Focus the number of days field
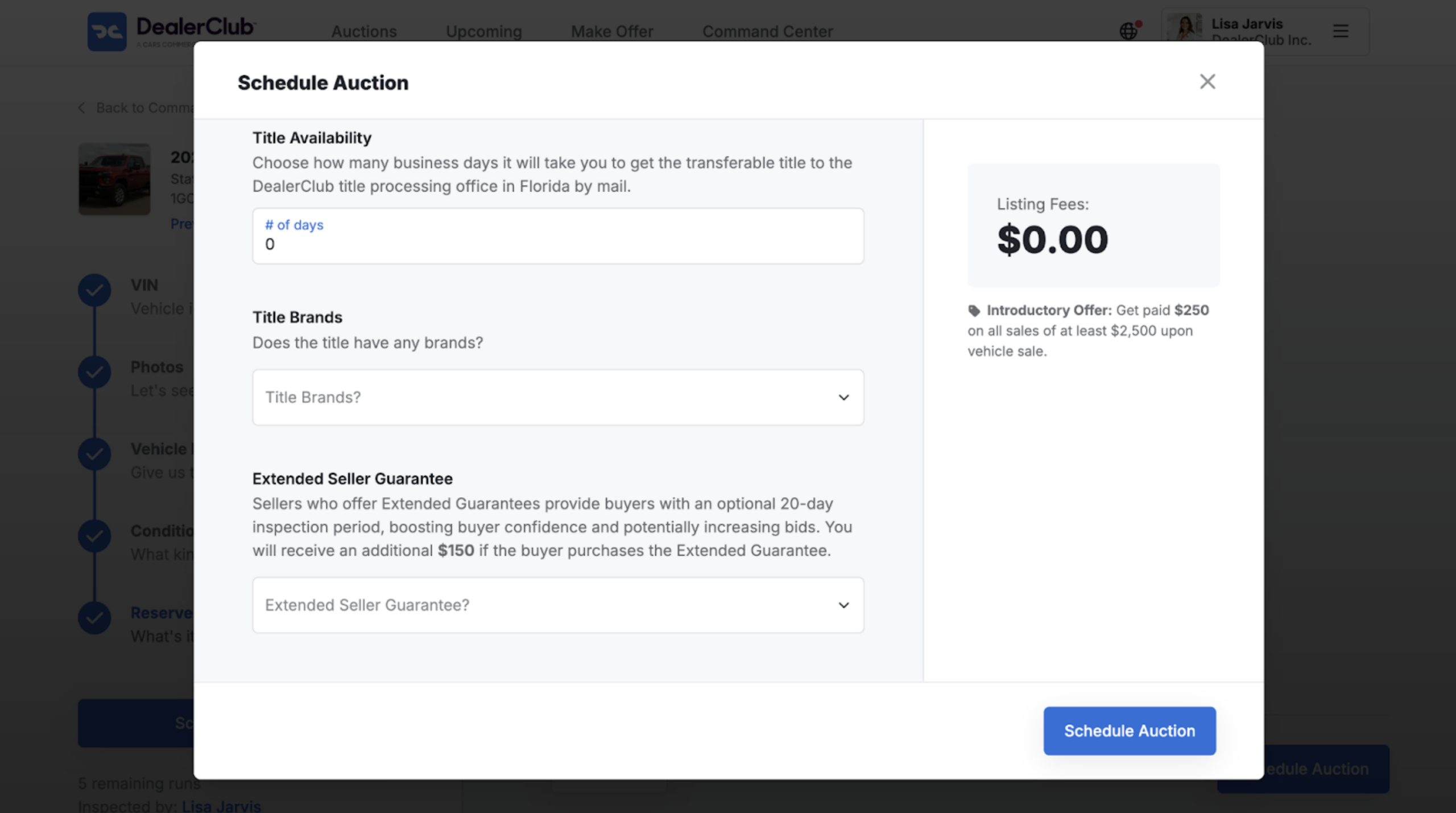The width and height of the screenshot is (1456, 813). (x=558, y=236)
